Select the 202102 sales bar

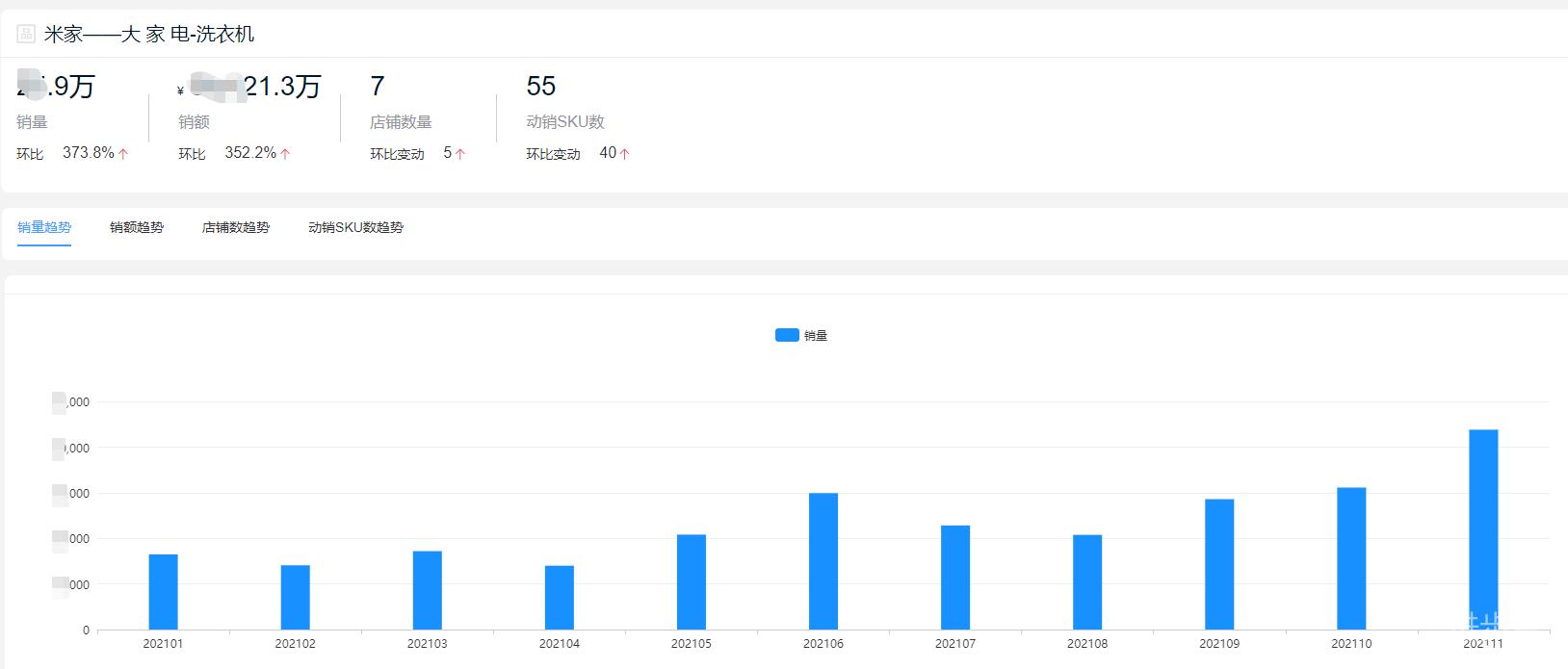coord(296,598)
